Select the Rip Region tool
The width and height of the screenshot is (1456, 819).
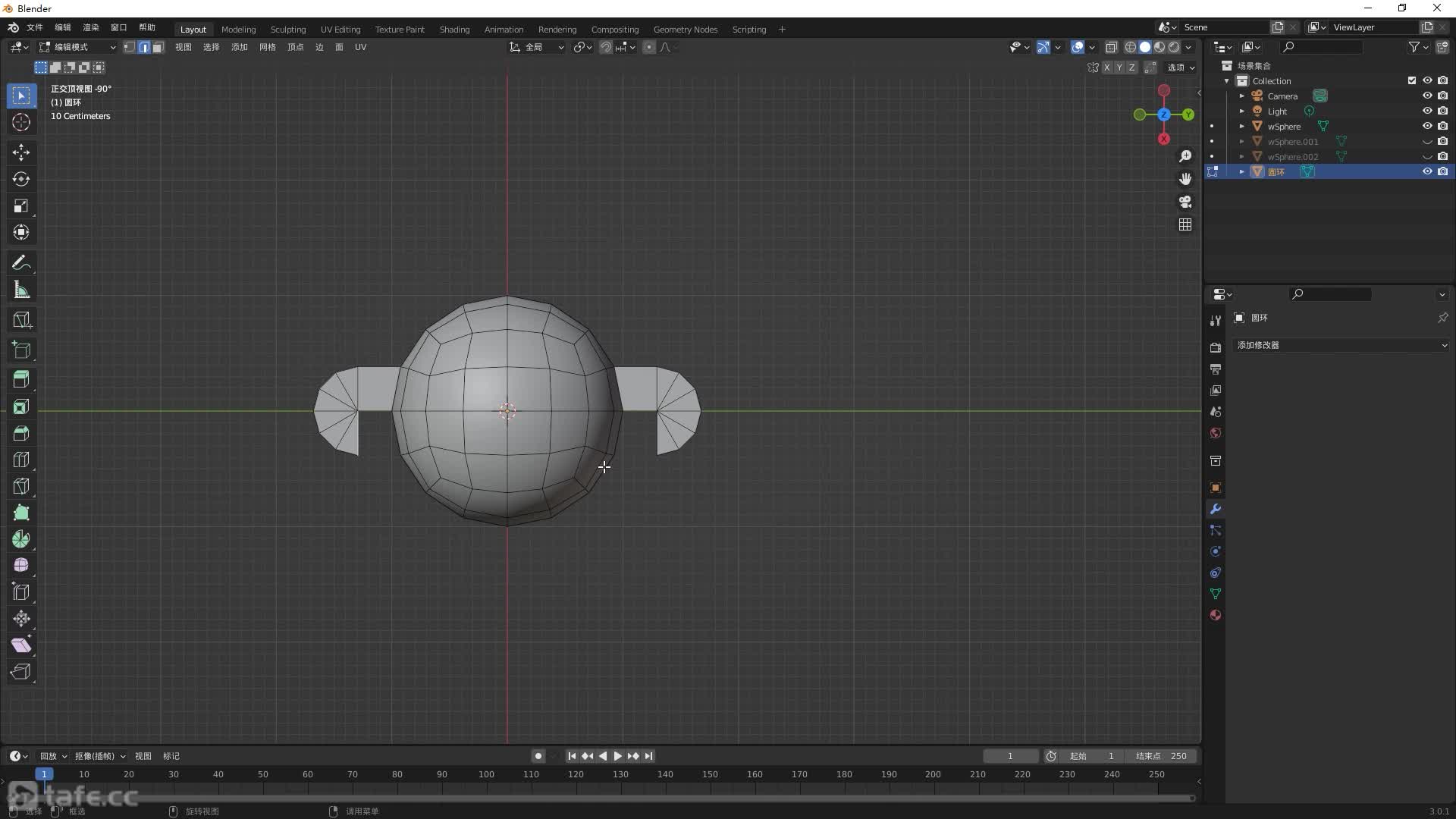pos(21,672)
